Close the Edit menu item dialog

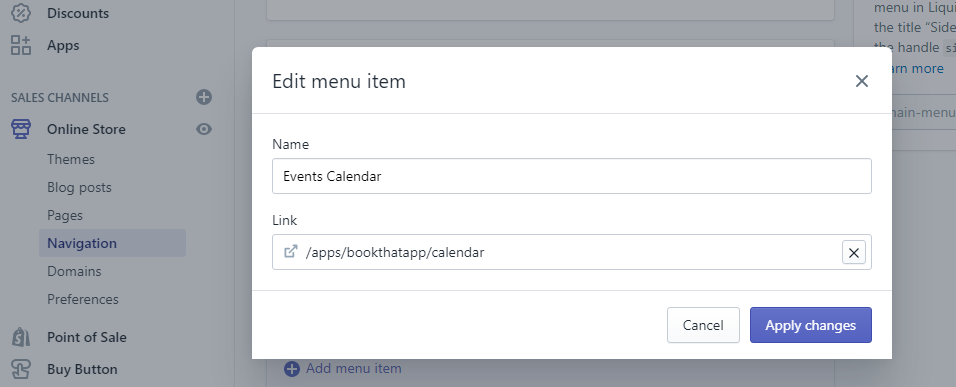coord(861,81)
